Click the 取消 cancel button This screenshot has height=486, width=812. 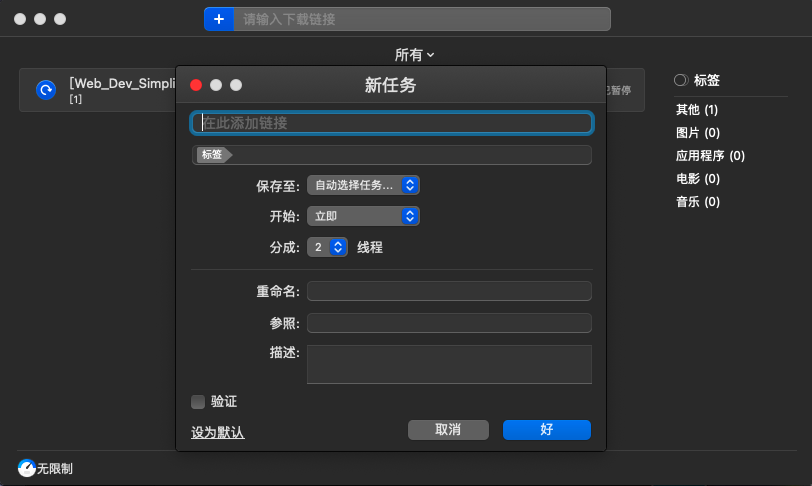click(x=448, y=430)
